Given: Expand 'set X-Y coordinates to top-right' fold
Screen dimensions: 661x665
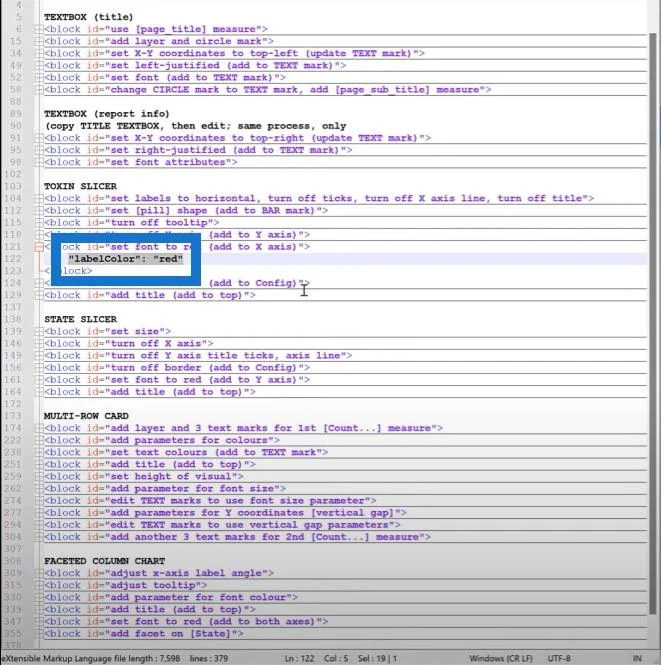Looking at the screenshot, I should [x=39, y=138].
